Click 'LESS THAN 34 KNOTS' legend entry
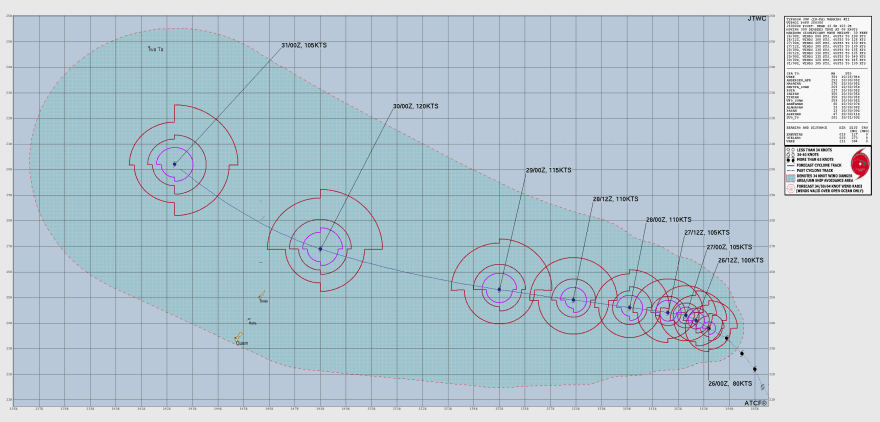 814,150
